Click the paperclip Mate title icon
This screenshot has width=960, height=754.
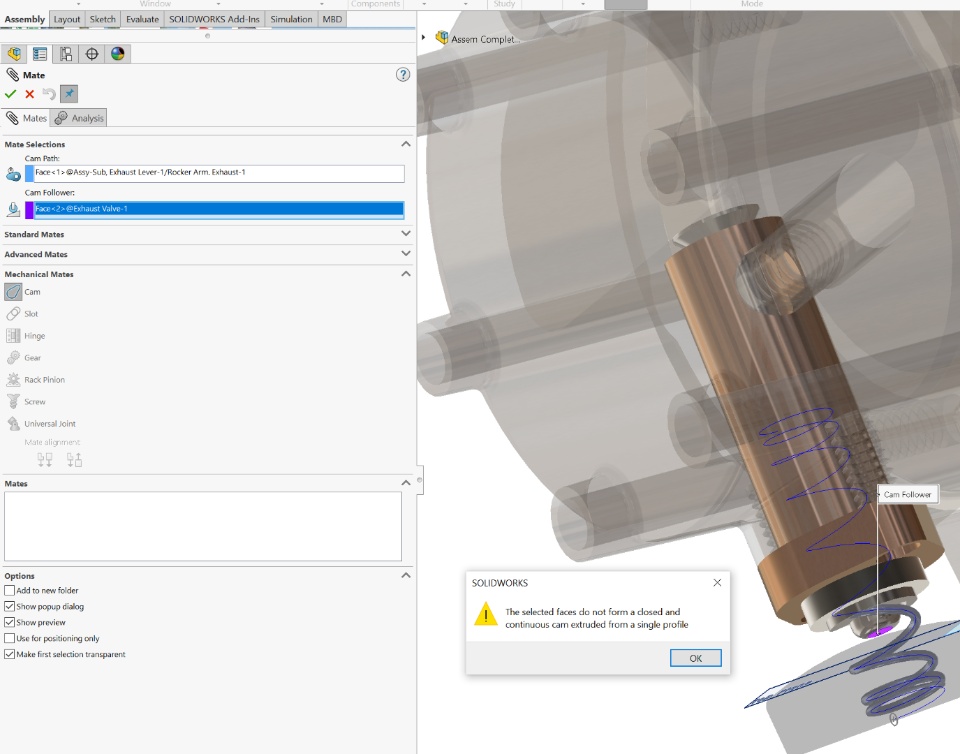point(12,75)
